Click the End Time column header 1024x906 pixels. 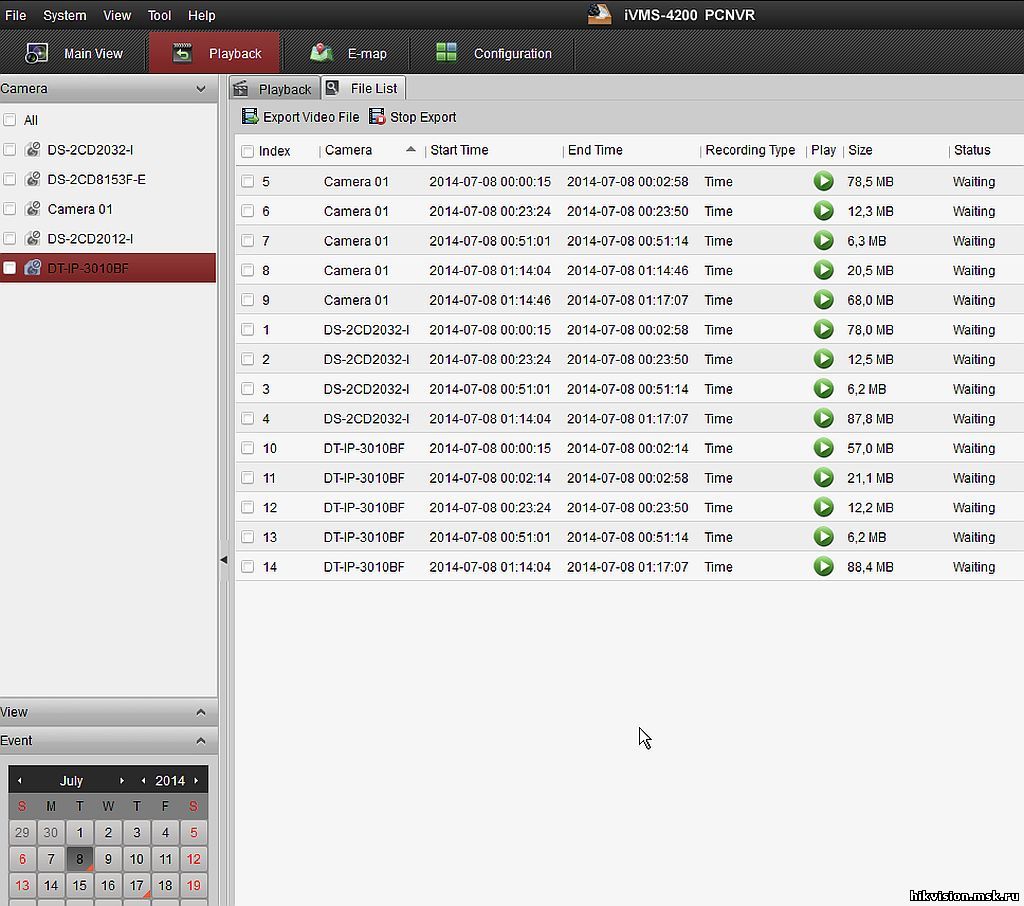click(x=595, y=150)
